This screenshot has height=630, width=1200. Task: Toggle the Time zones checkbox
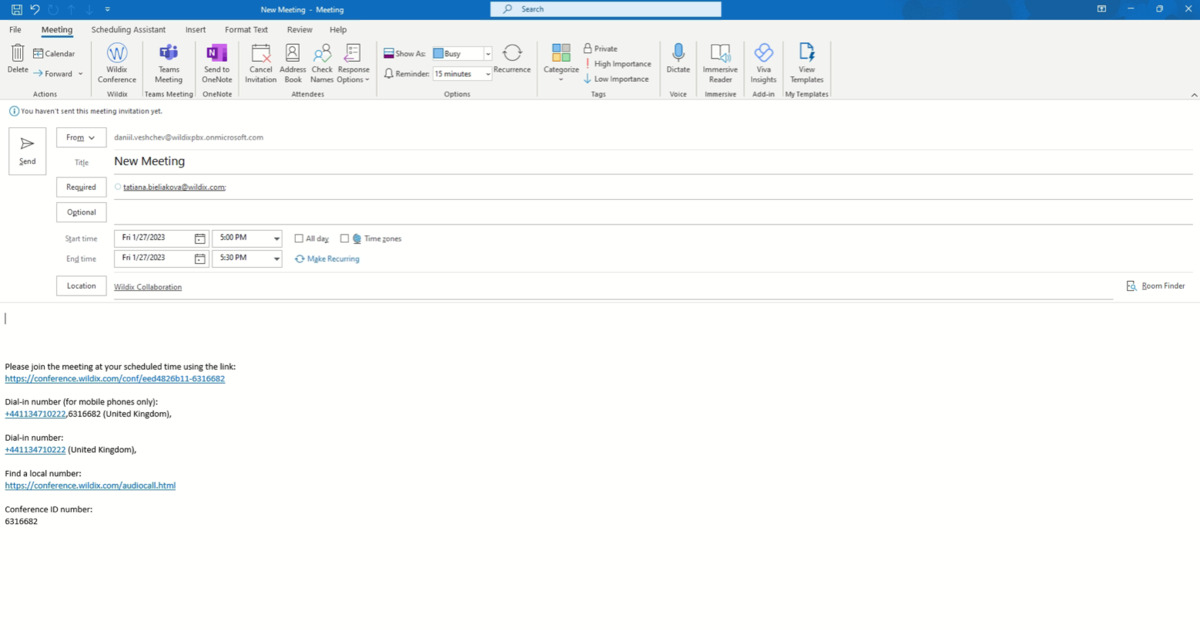point(345,239)
